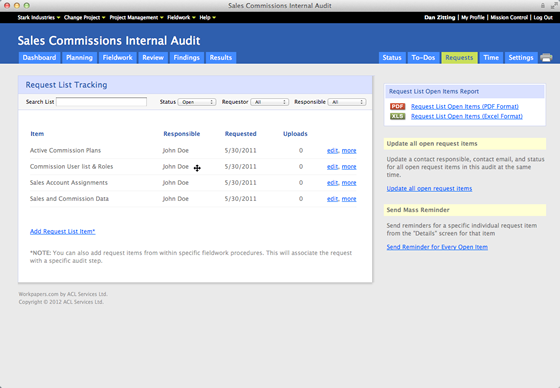Click more for Sales and Commission Data
Viewport: 560px width, 388px height.
point(349,199)
